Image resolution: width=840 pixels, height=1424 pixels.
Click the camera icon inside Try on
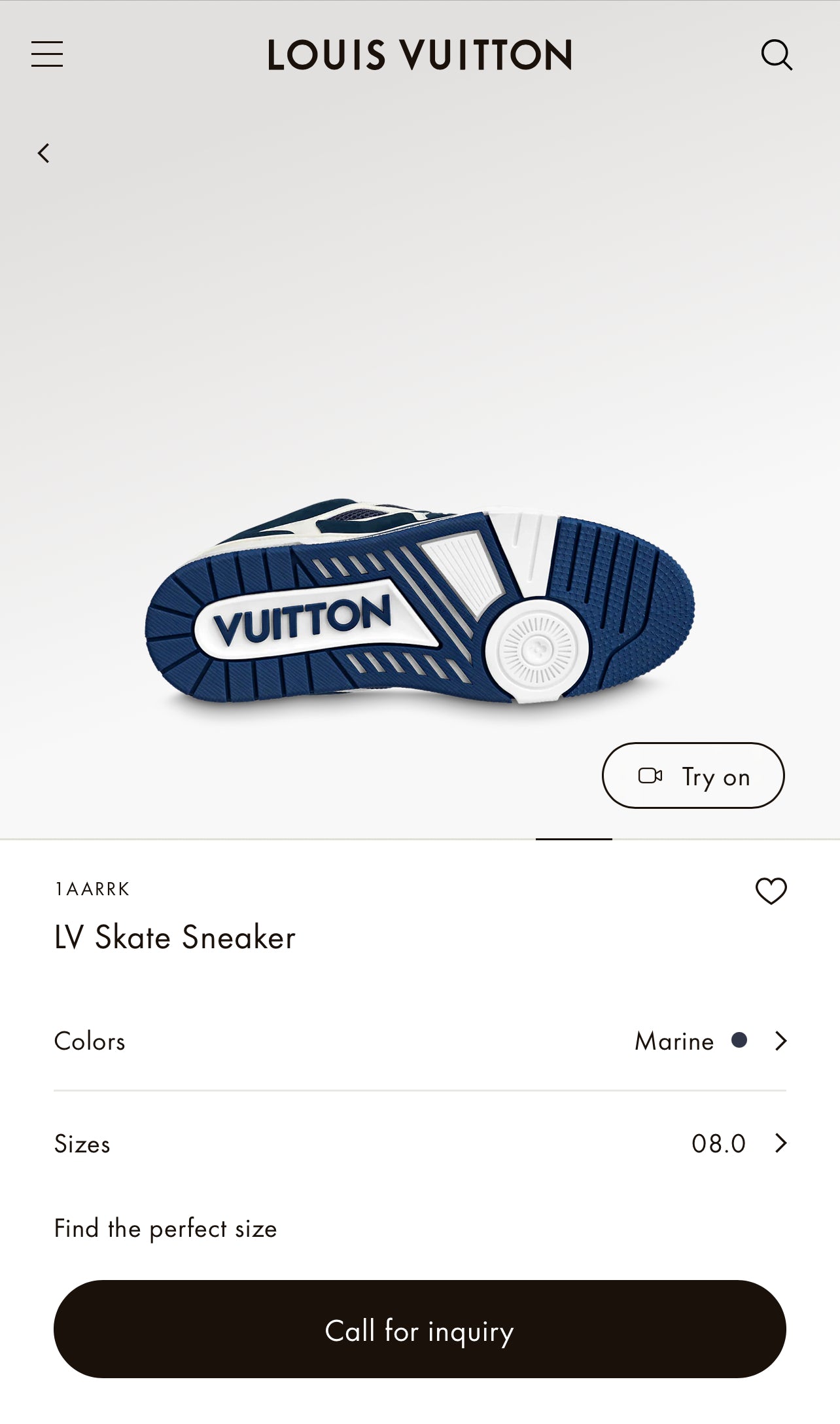point(650,775)
